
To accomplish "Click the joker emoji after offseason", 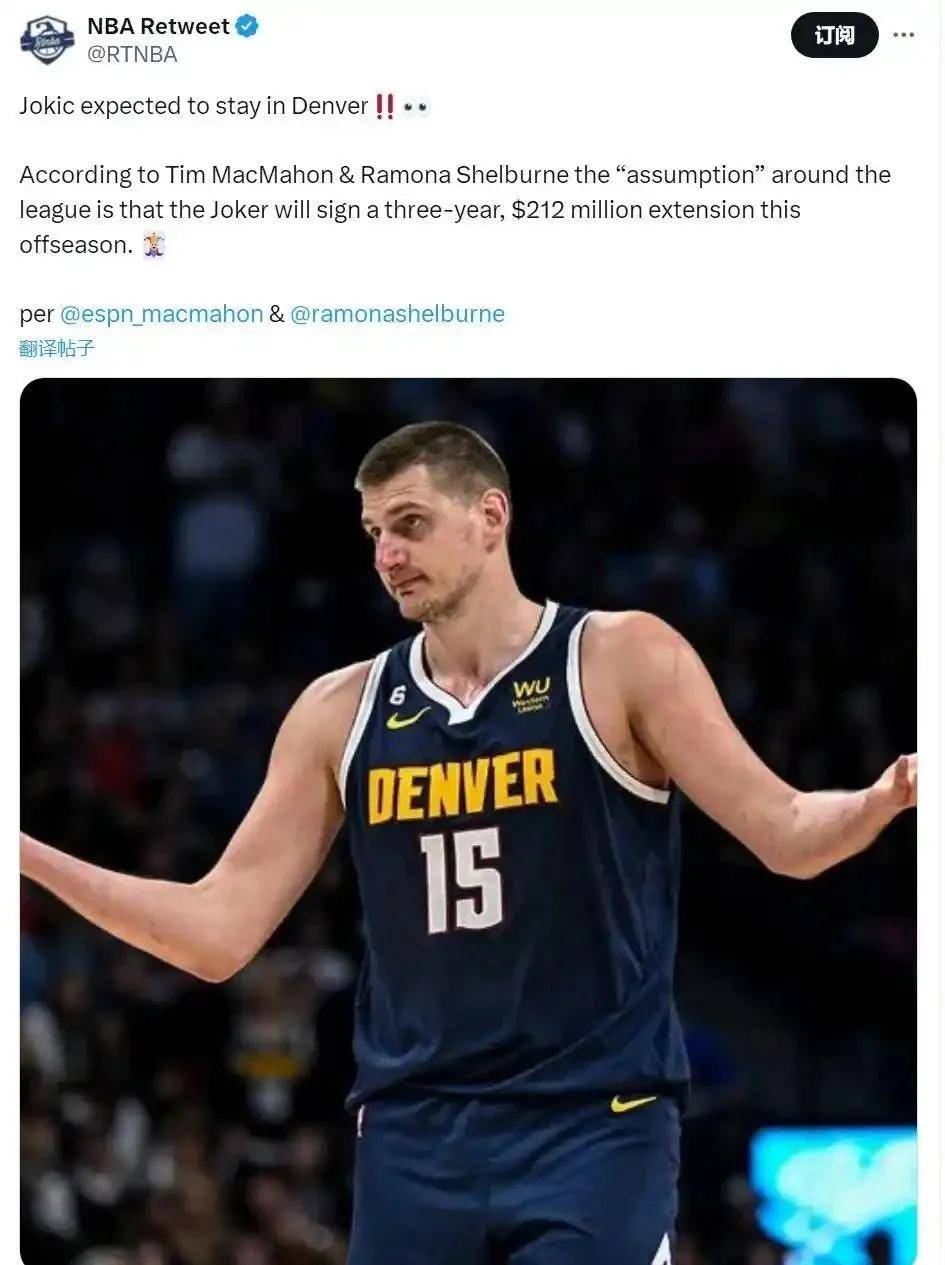I will [x=153, y=245].
